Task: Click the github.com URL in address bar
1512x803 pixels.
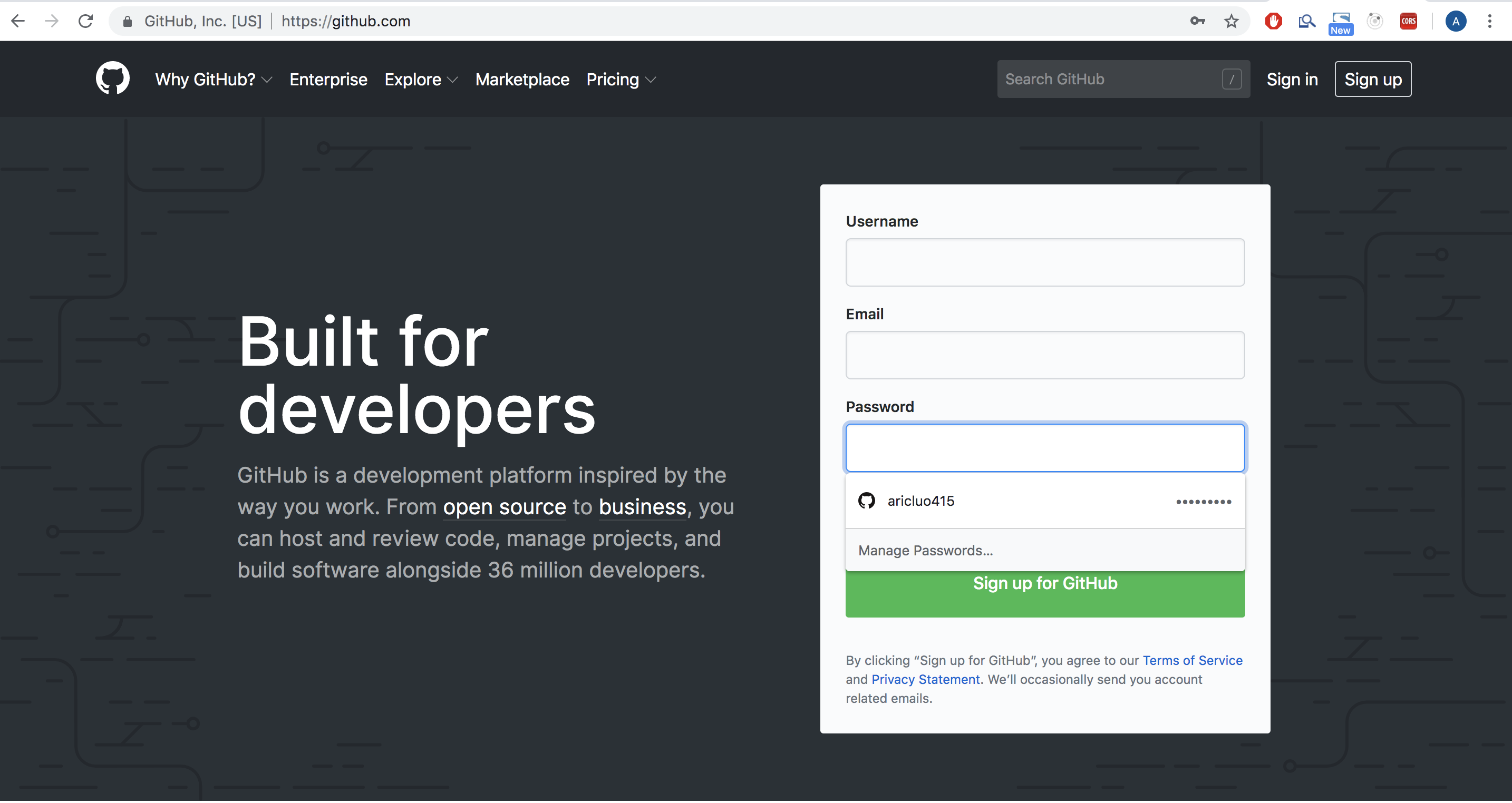Action: (346, 21)
